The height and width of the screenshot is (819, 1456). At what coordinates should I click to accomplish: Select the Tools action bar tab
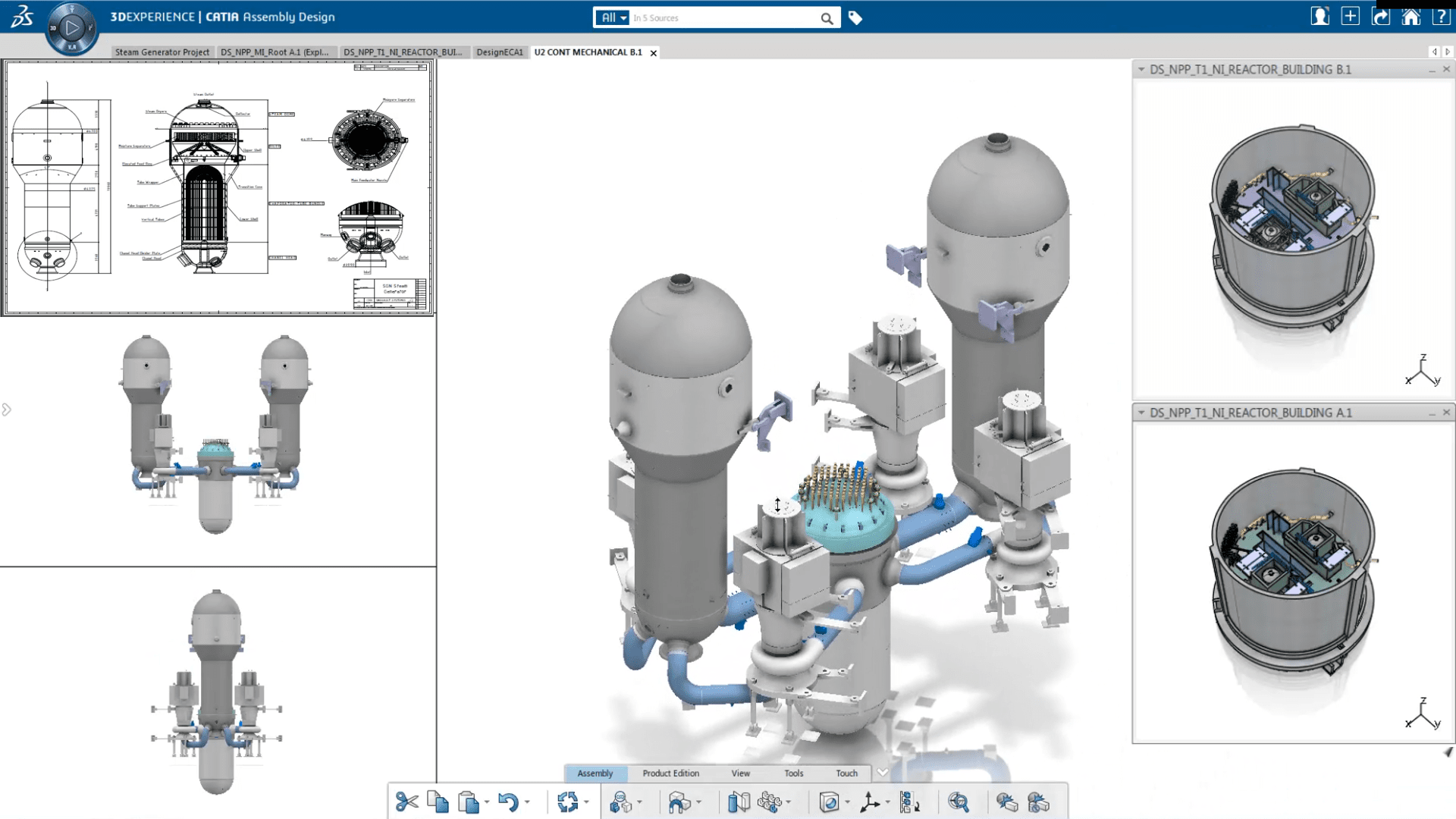tap(793, 773)
